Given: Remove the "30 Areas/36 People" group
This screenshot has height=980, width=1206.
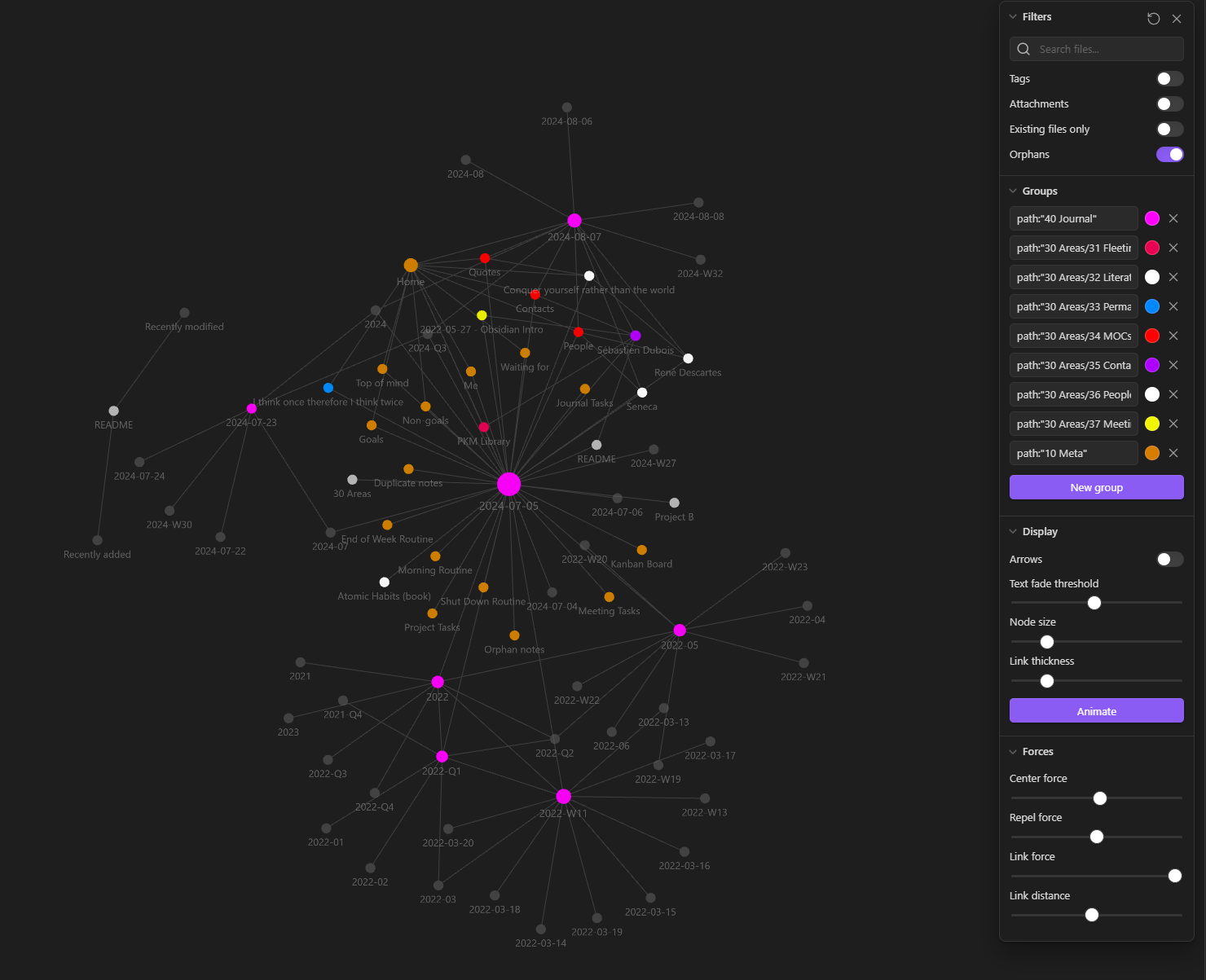Looking at the screenshot, I should [x=1173, y=394].
